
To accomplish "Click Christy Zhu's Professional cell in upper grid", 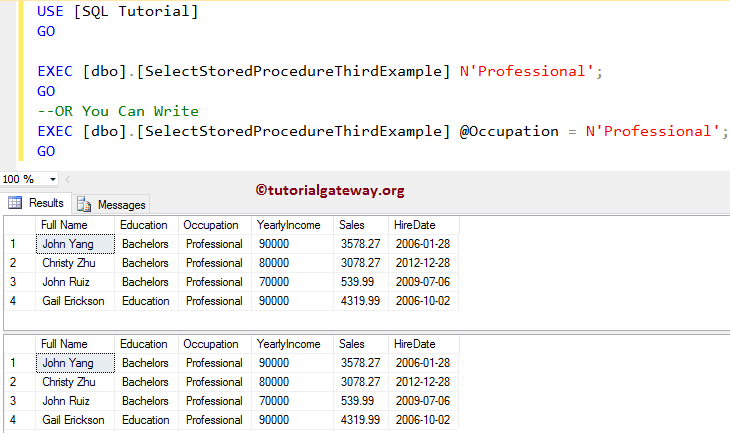I will pos(215,263).
